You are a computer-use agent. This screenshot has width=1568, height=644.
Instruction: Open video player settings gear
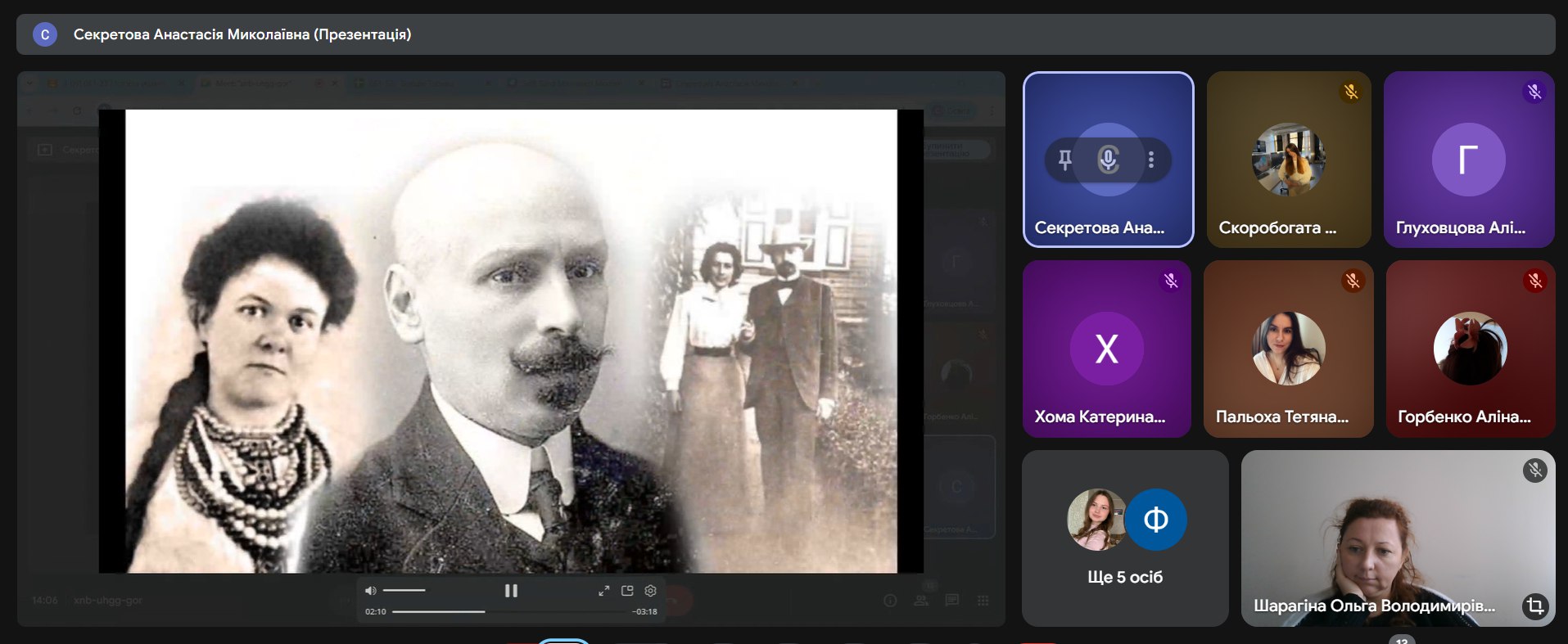[x=651, y=591]
